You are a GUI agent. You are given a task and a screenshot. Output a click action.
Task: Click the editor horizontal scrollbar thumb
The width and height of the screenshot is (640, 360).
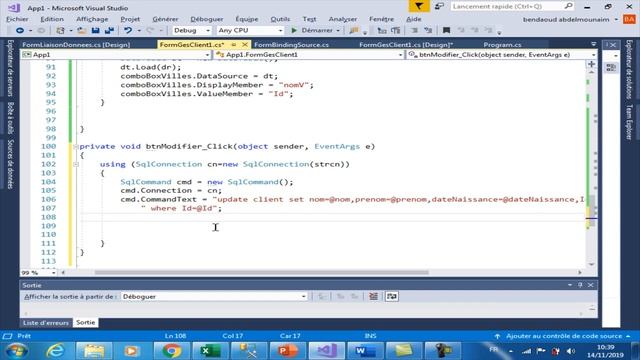pos(262,272)
